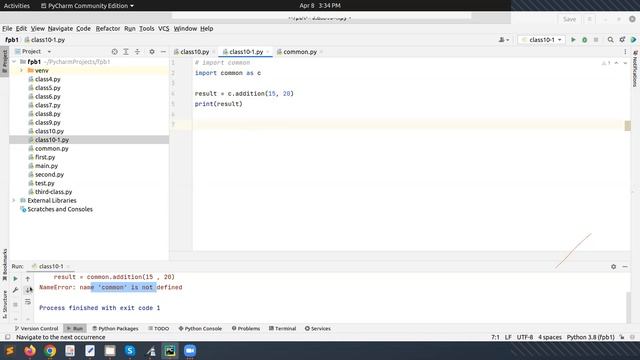Open Project panel options gear
The image size is (640, 360).
click(152, 52)
